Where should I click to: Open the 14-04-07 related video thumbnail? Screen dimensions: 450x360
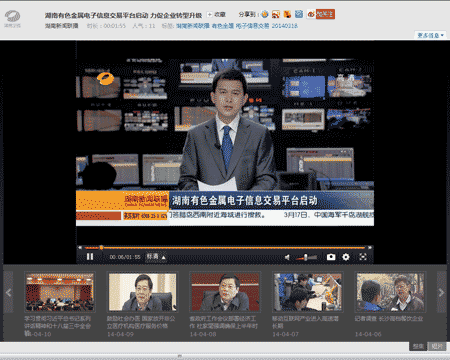click(308, 292)
